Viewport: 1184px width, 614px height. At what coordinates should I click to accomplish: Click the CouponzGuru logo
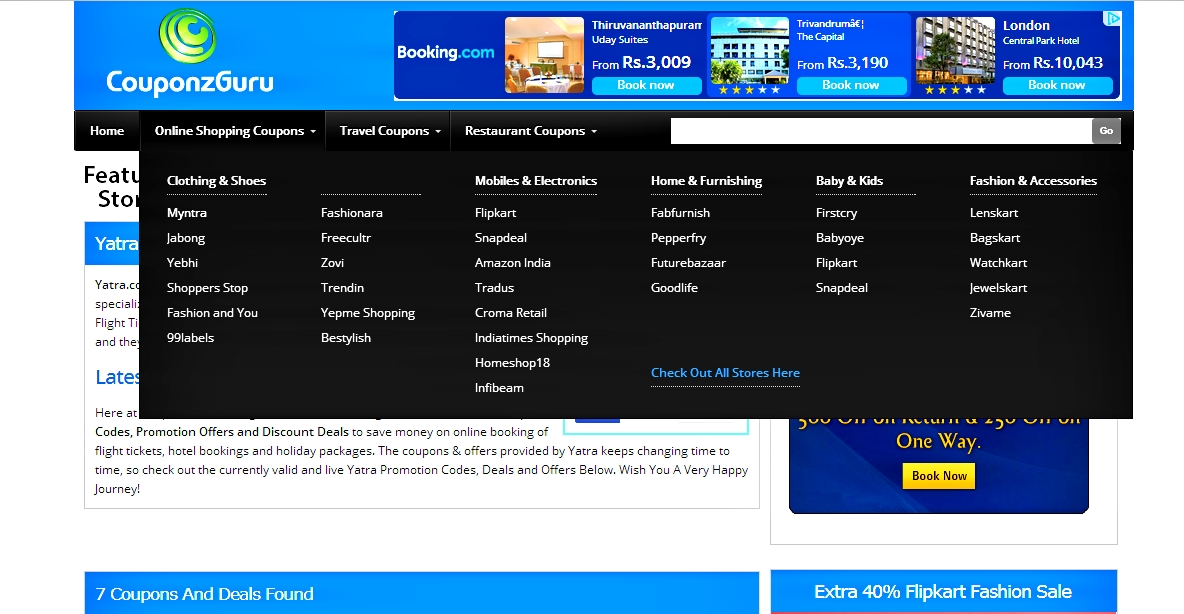[189, 52]
